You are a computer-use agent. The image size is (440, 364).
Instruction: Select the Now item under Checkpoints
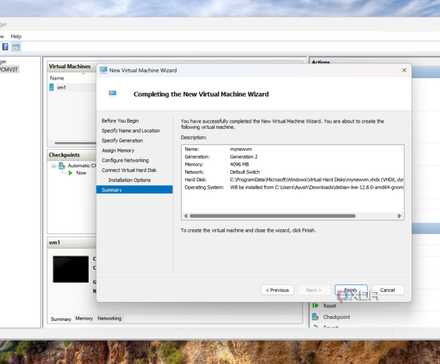coord(81,173)
